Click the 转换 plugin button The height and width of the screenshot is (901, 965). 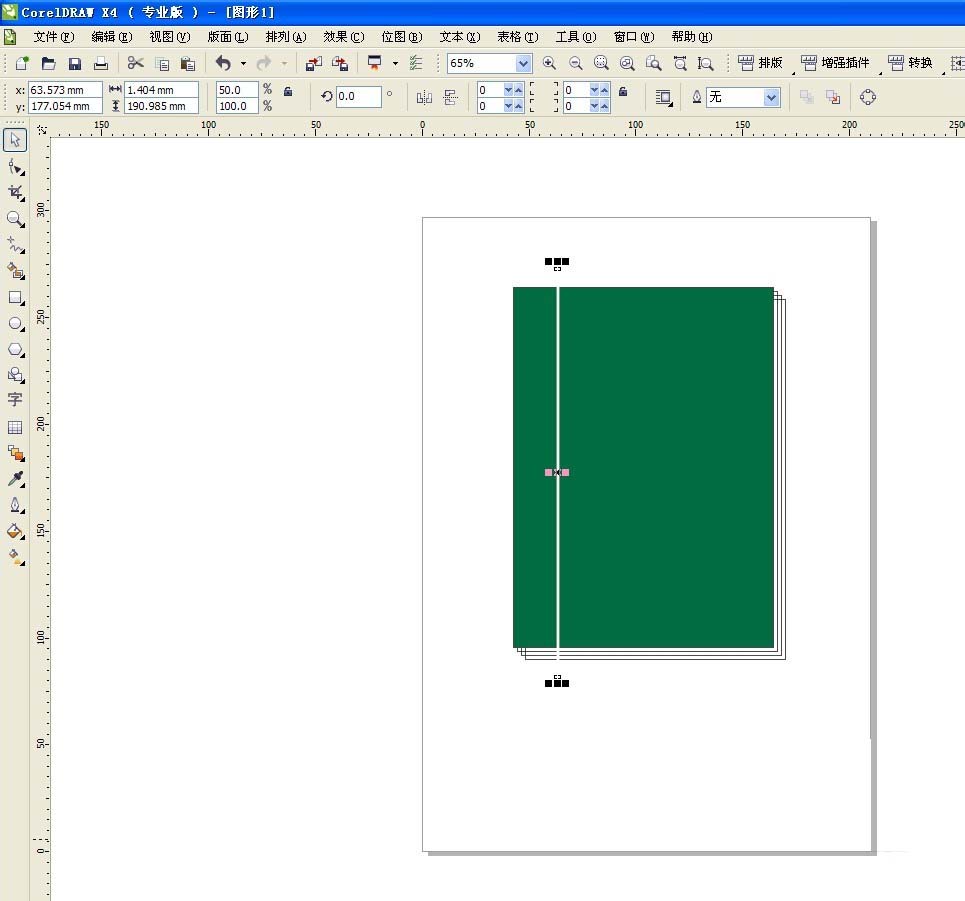pyautogui.click(x=910, y=63)
